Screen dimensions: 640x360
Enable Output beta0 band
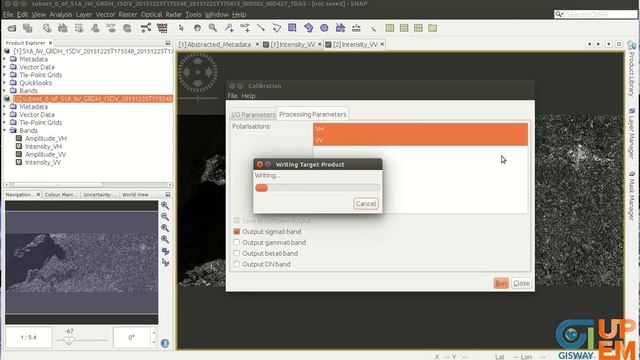[237, 253]
